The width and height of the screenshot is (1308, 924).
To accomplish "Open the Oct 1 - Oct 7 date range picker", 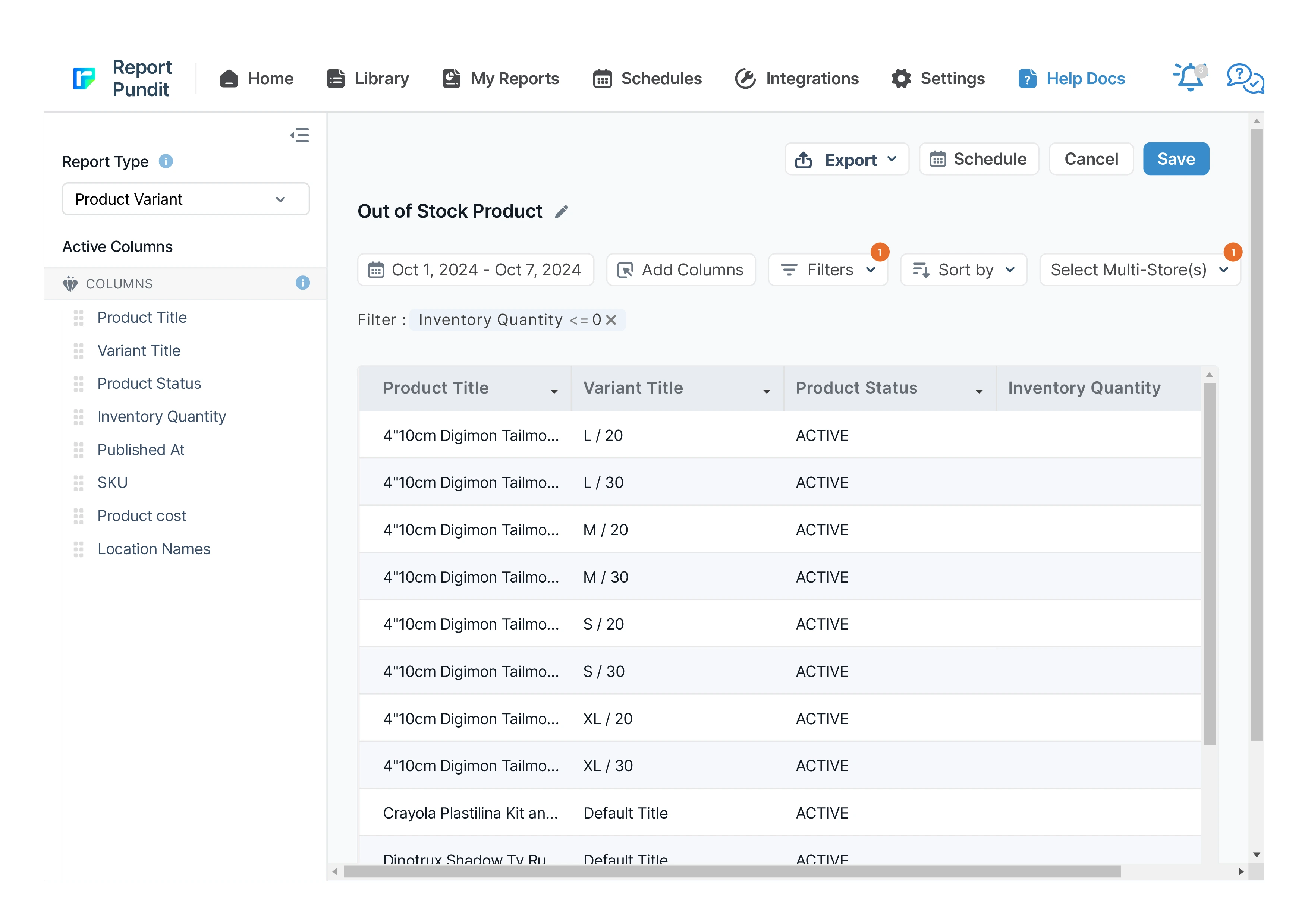I will [x=475, y=270].
